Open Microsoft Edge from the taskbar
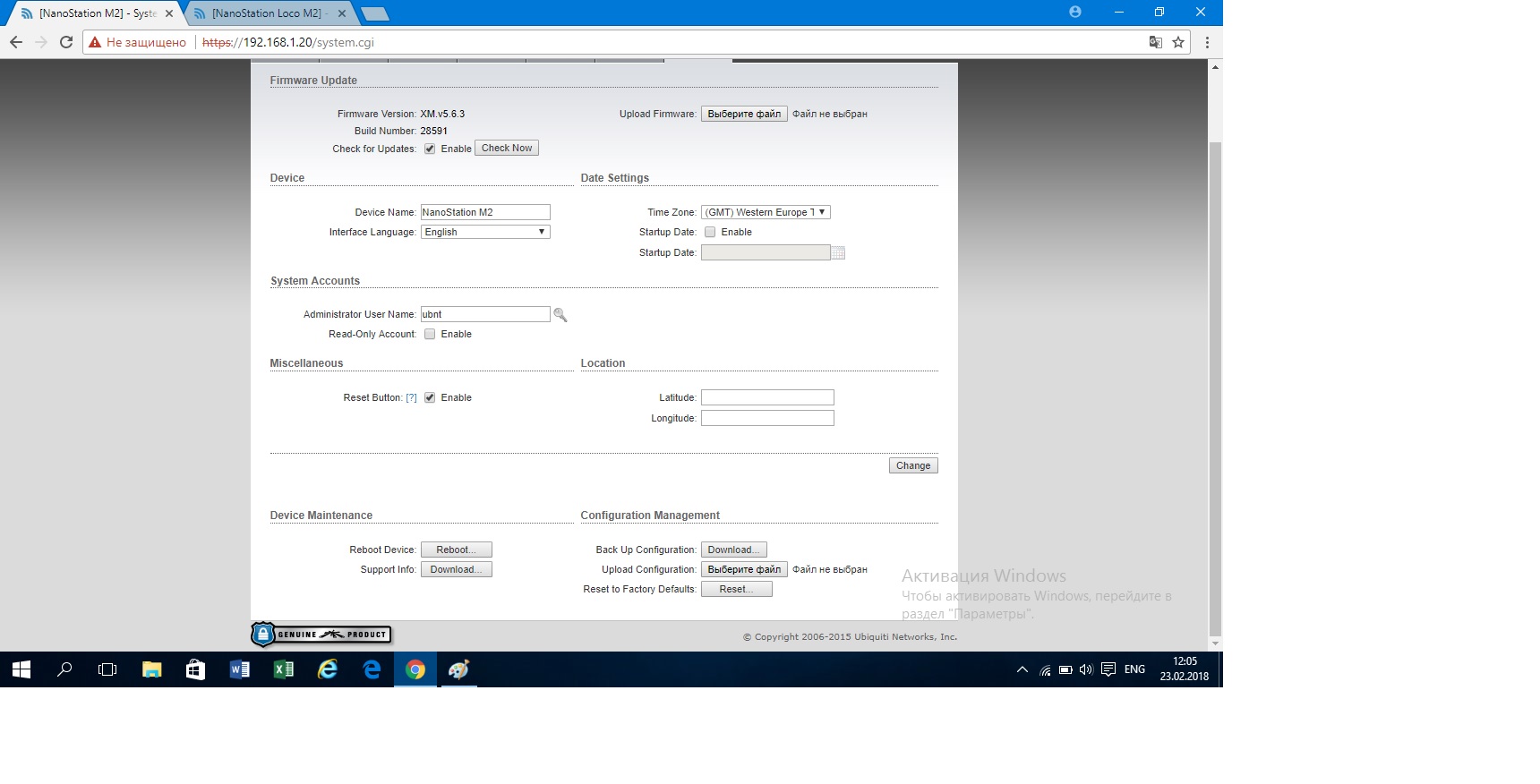Viewport: 1540px width, 784px height. (372, 669)
